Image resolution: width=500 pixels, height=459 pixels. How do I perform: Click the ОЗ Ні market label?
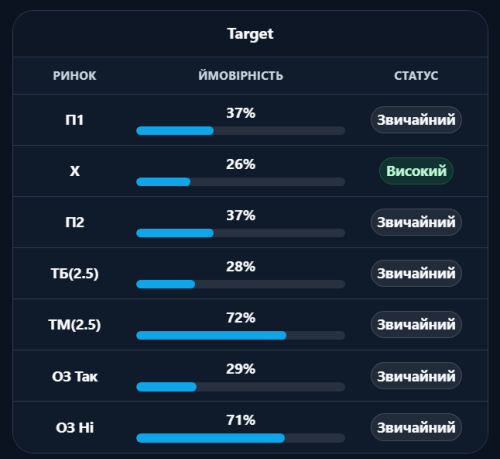coord(75,428)
